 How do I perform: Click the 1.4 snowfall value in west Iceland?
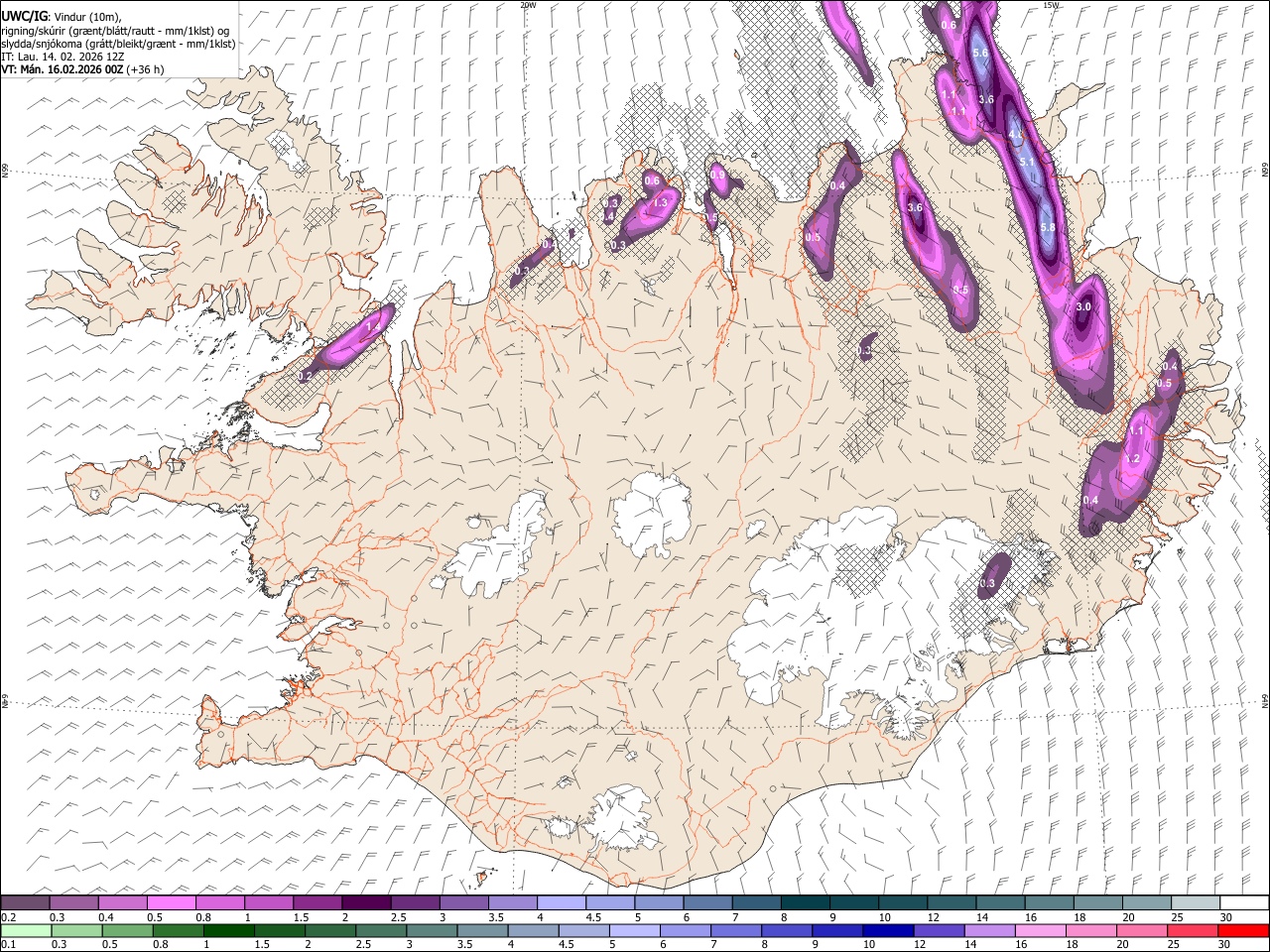pyautogui.click(x=373, y=327)
